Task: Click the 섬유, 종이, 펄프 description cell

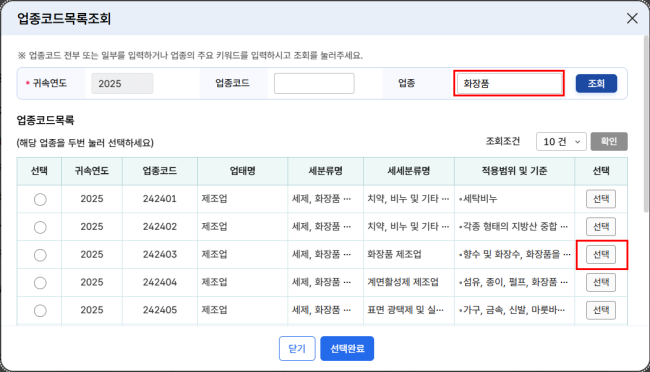Action: coord(514,282)
